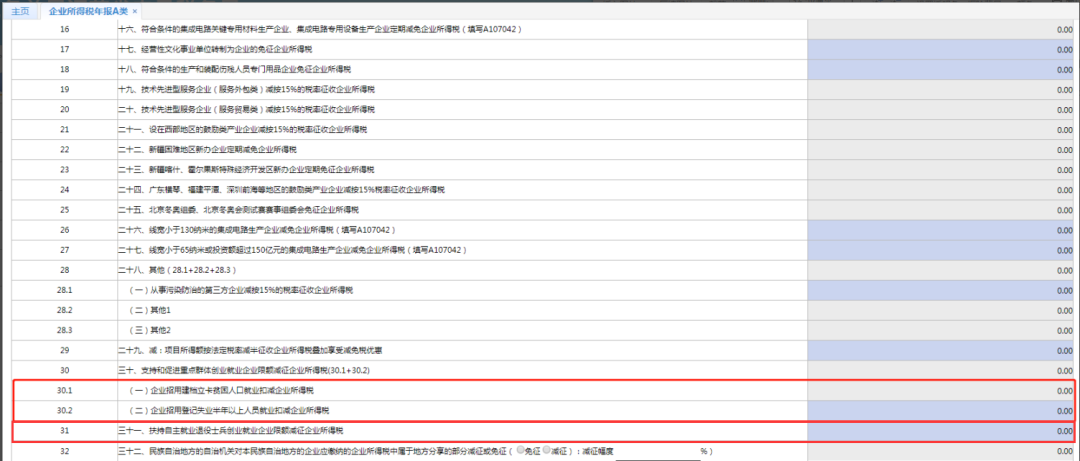Image resolution: width=1080 pixels, height=461 pixels.
Task: Switch to the 主页 tab
Action: click(20, 11)
